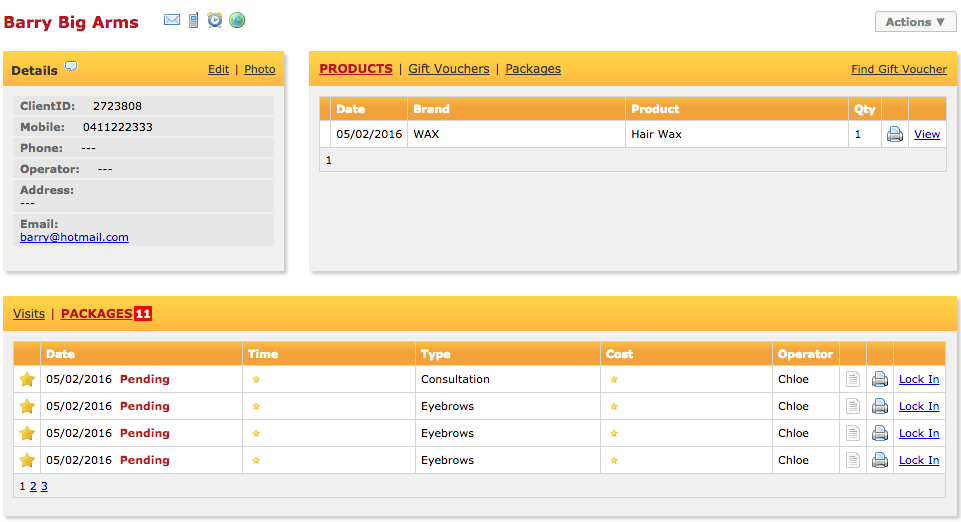Screen dimensions: 961x522
Task: Open the document note icon for Consultation
Action: (x=853, y=379)
